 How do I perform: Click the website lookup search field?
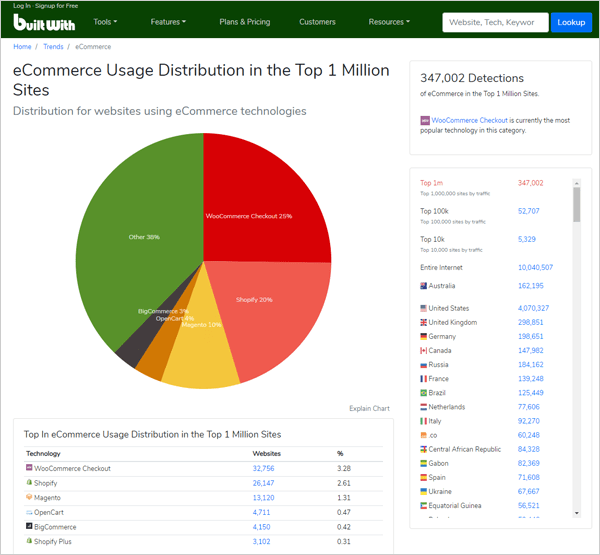coord(495,22)
